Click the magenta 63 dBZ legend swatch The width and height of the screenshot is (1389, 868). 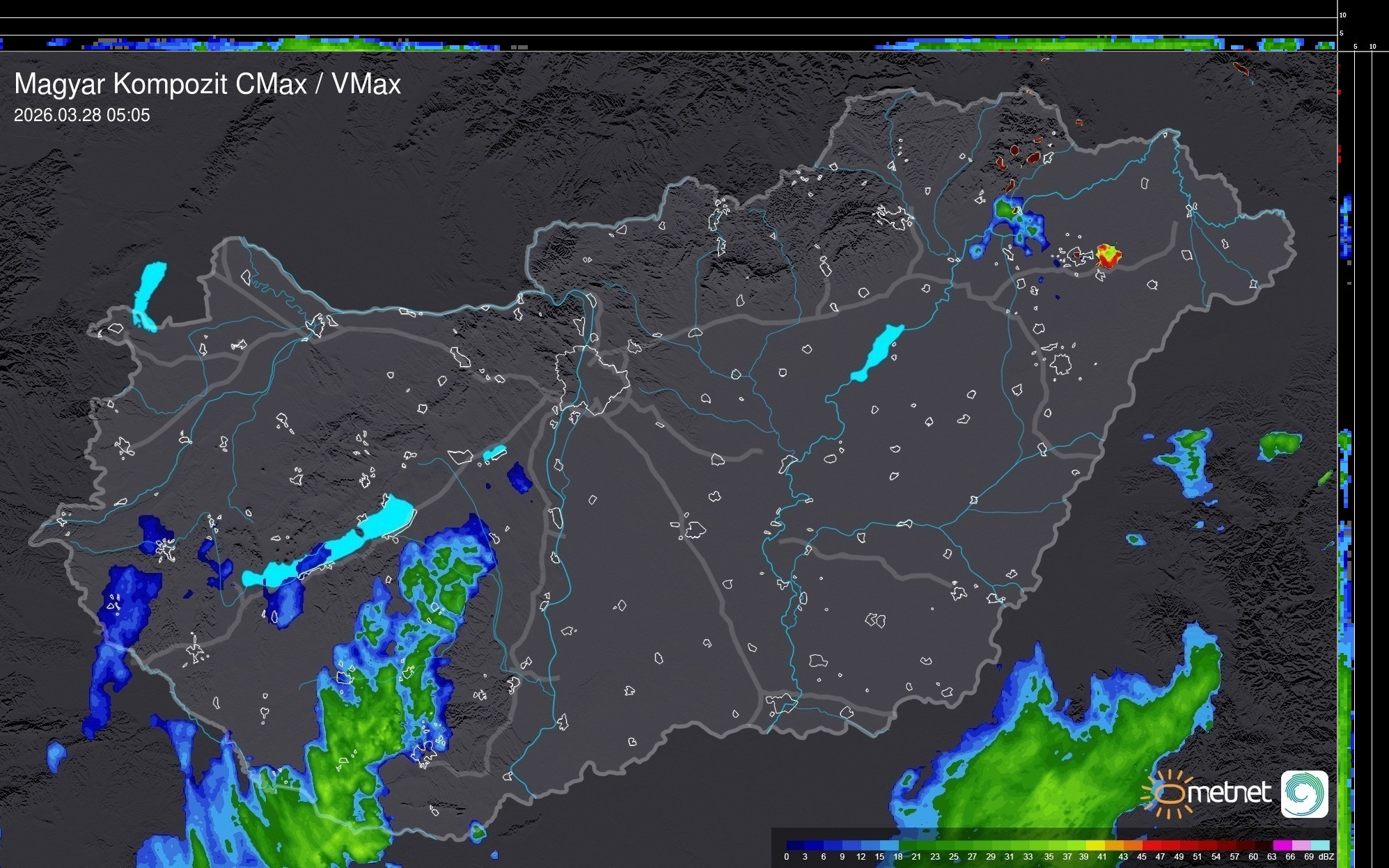tap(1282, 845)
